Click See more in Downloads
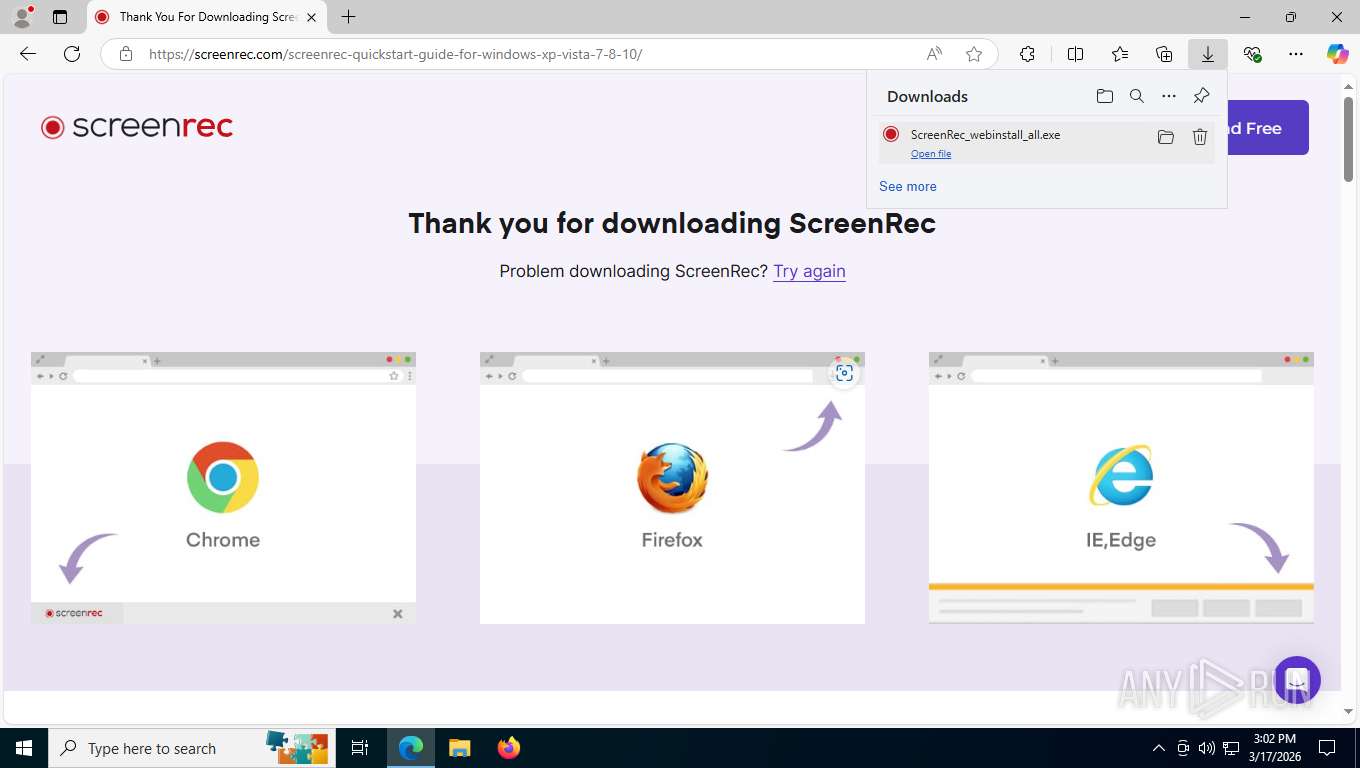This screenshot has width=1360, height=768. click(x=908, y=186)
